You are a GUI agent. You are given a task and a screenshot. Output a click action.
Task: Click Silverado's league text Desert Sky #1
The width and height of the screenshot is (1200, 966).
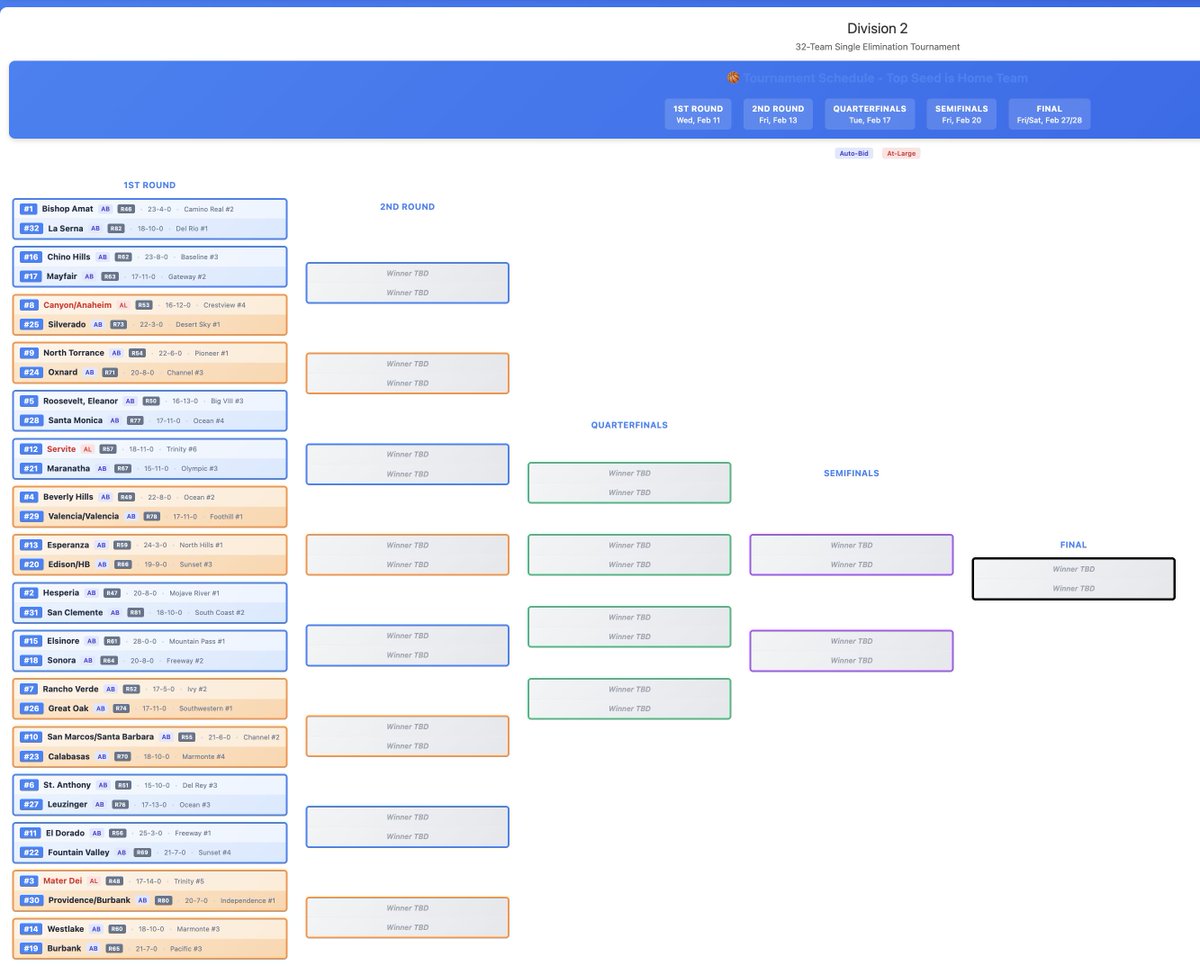pos(197,324)
